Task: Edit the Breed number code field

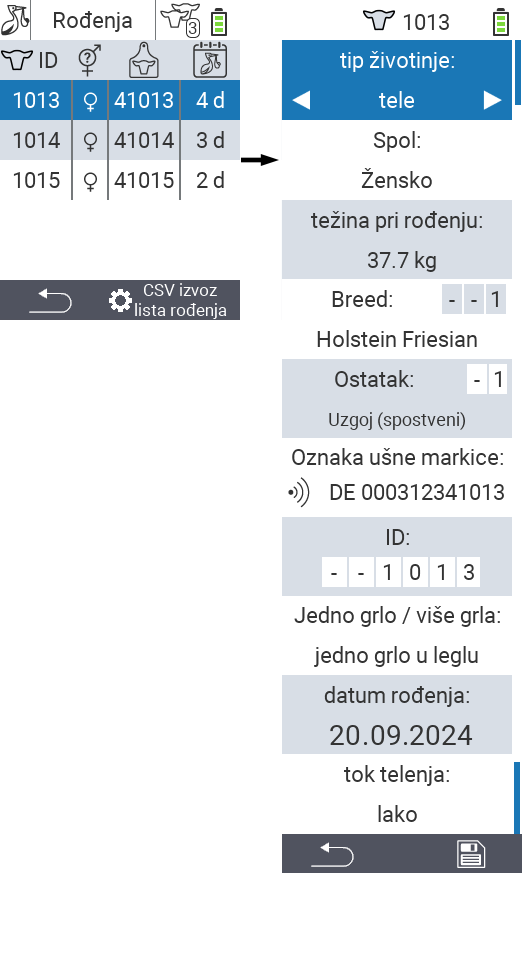Action: click(474, 300)
